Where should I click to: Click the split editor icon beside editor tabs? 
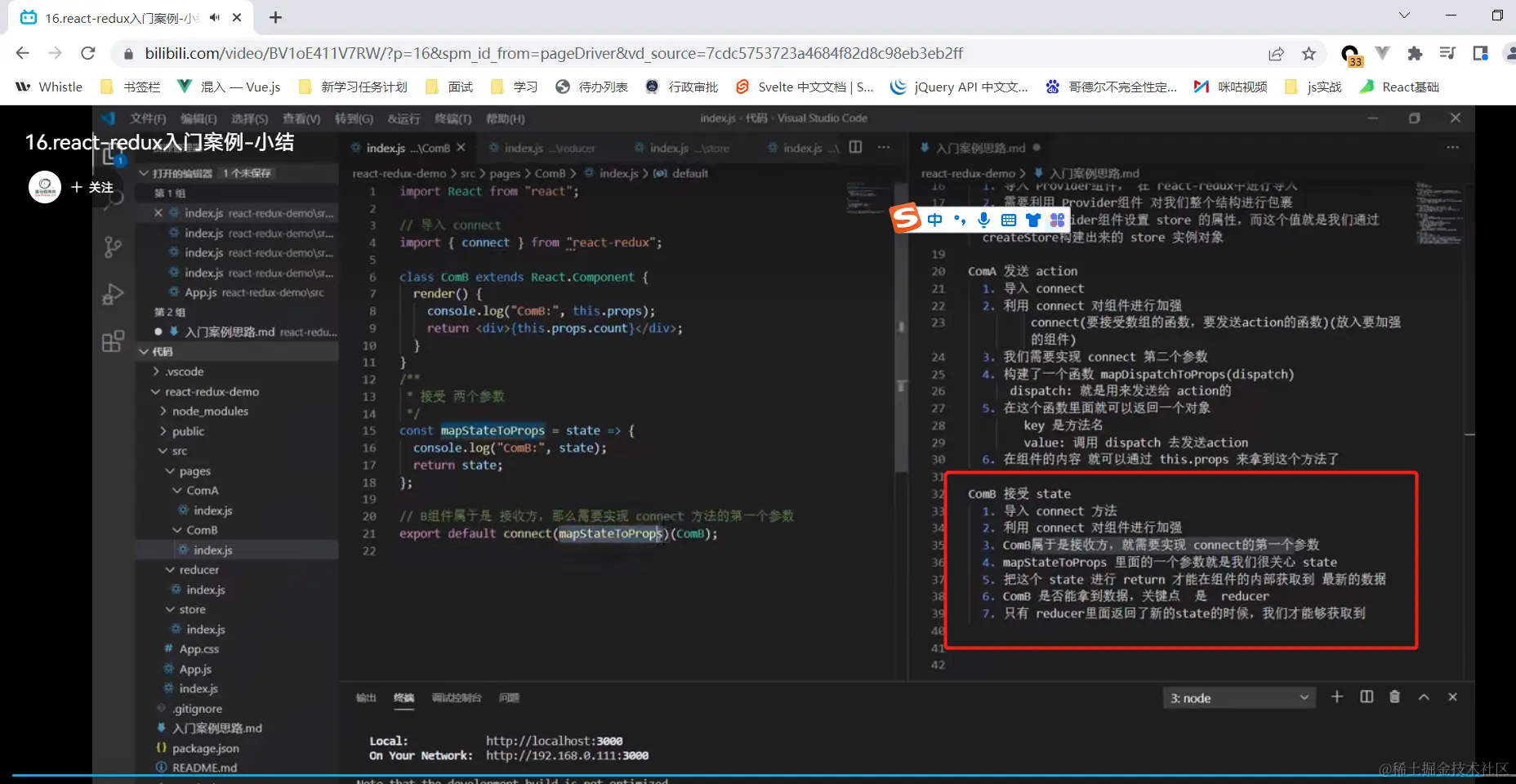pyautogui.click(x=855, y=147)
